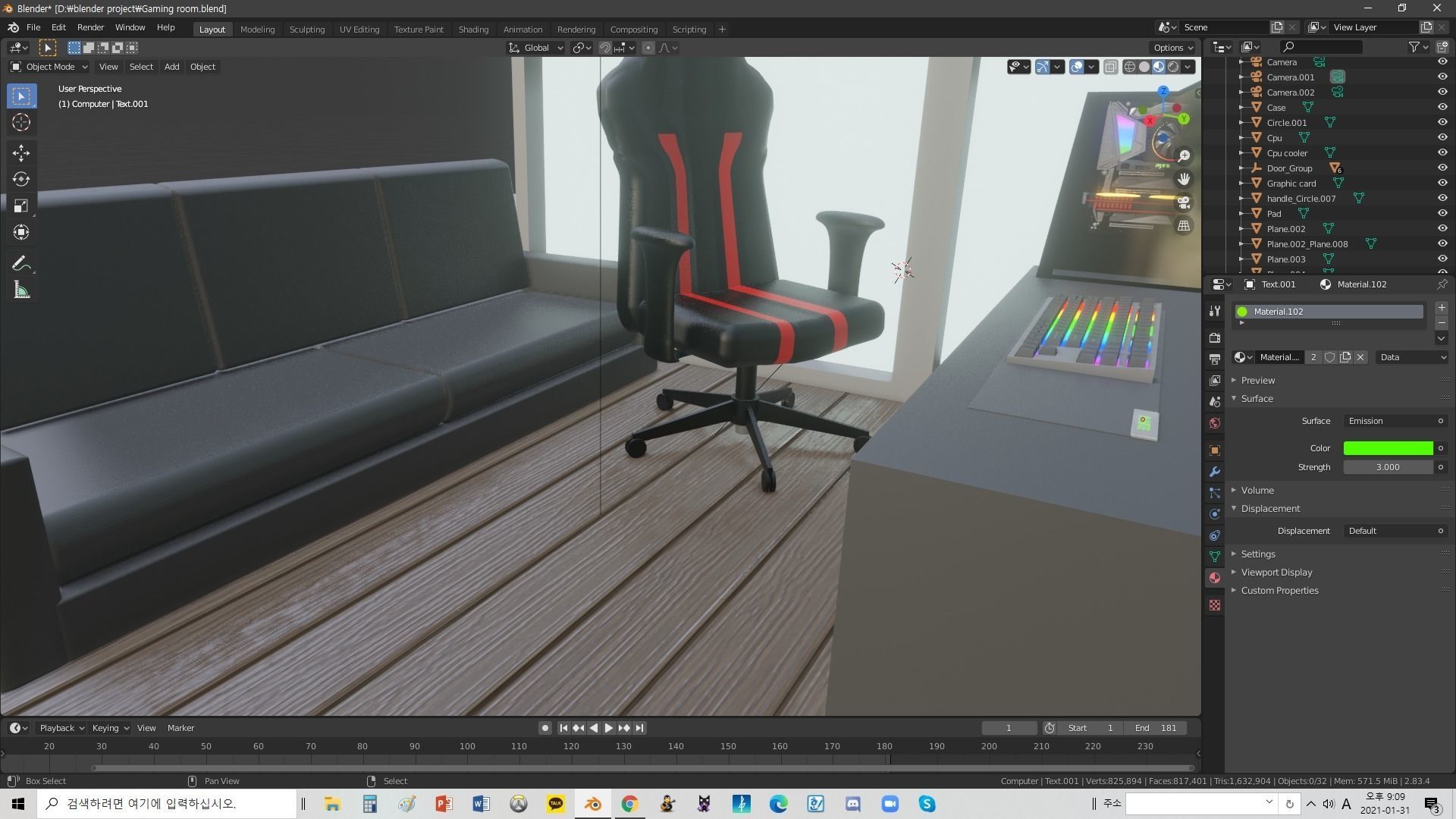
Task: Hide Graphic card in the outliner
Action: (1442, 184)
